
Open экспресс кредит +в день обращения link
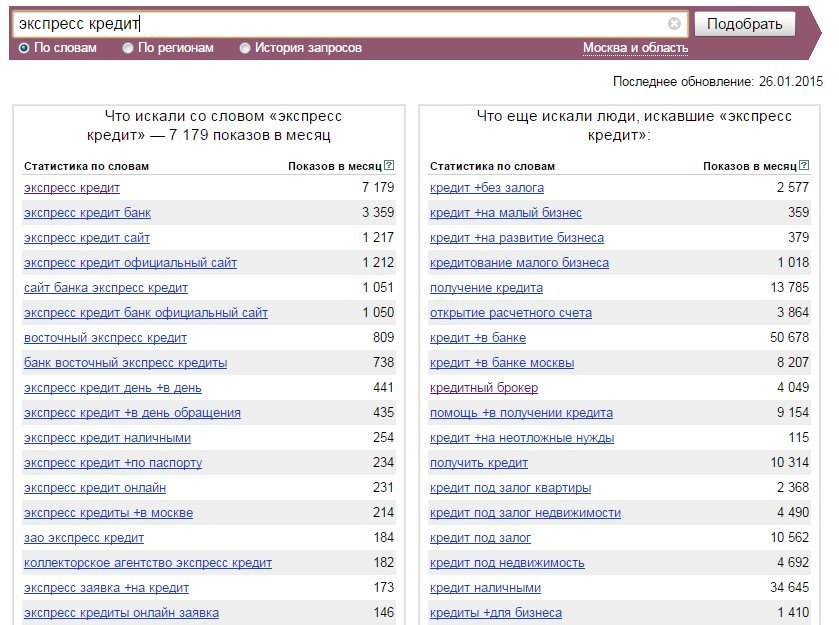(x=132, y=413)
